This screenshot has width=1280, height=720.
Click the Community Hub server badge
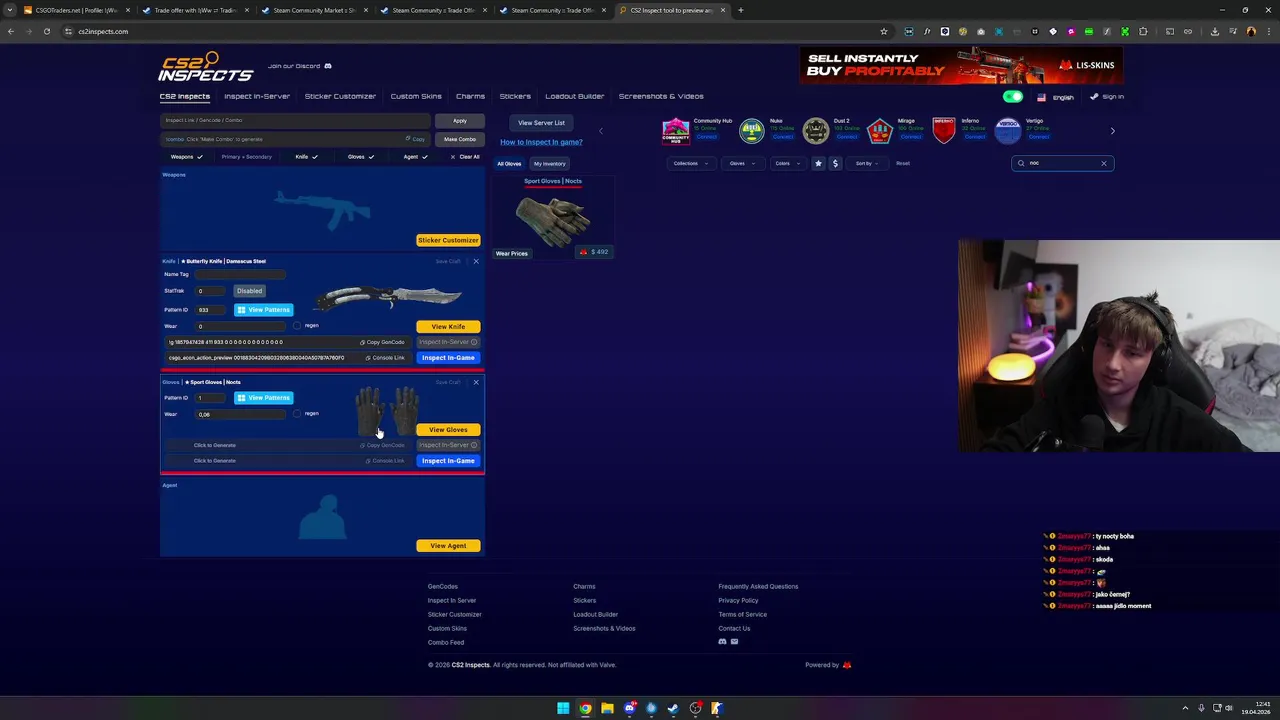point(676,130)
